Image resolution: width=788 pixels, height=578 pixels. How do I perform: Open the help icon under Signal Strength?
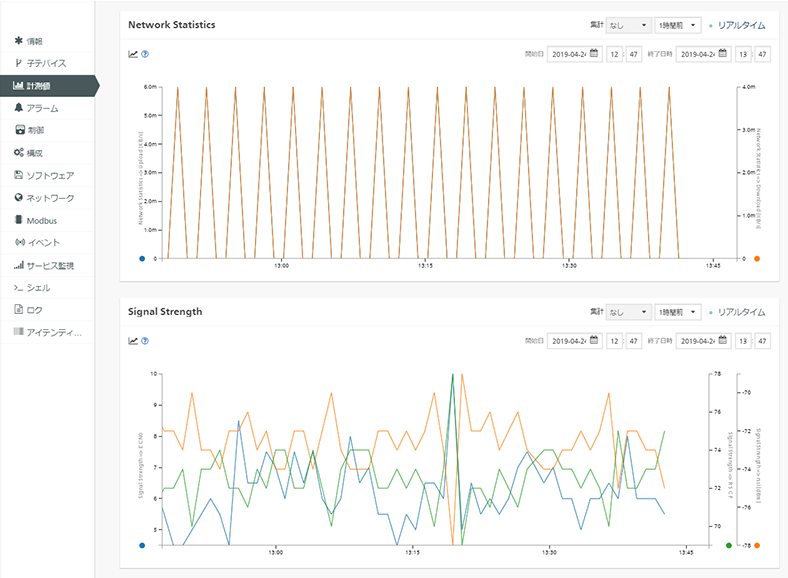[145, 341]
